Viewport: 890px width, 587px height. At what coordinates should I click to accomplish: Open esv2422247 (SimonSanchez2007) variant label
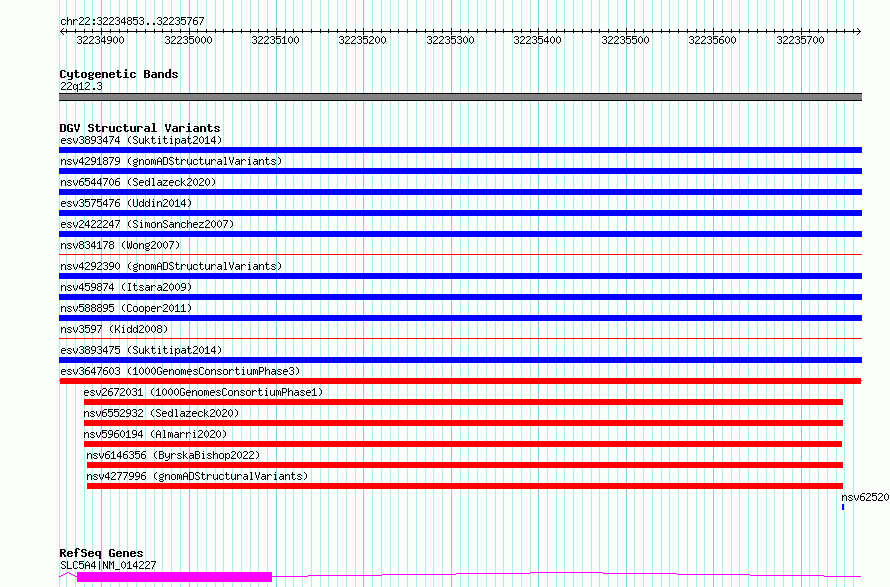[x=147, y=224]
